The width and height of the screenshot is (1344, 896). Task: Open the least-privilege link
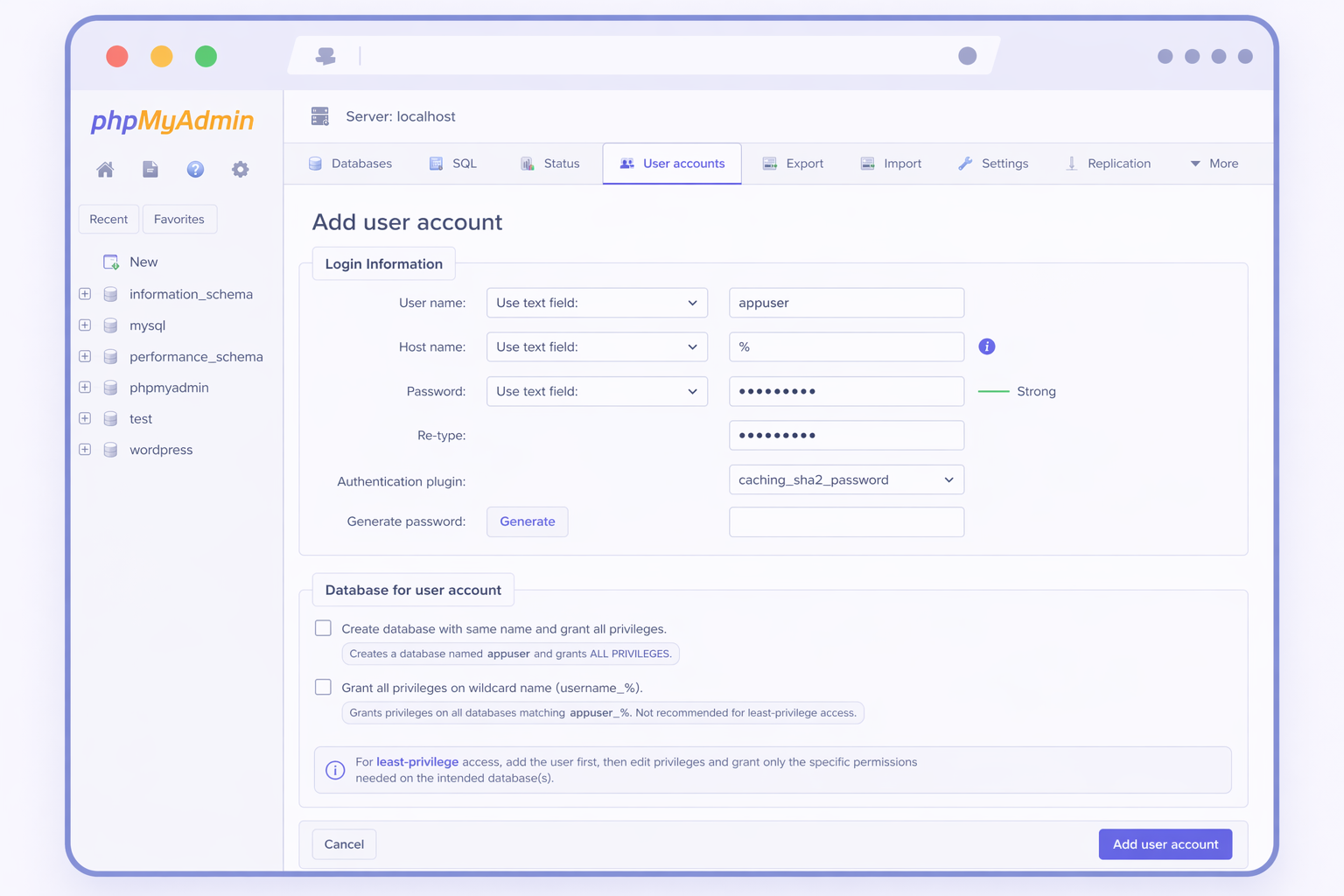click(416, 761)
